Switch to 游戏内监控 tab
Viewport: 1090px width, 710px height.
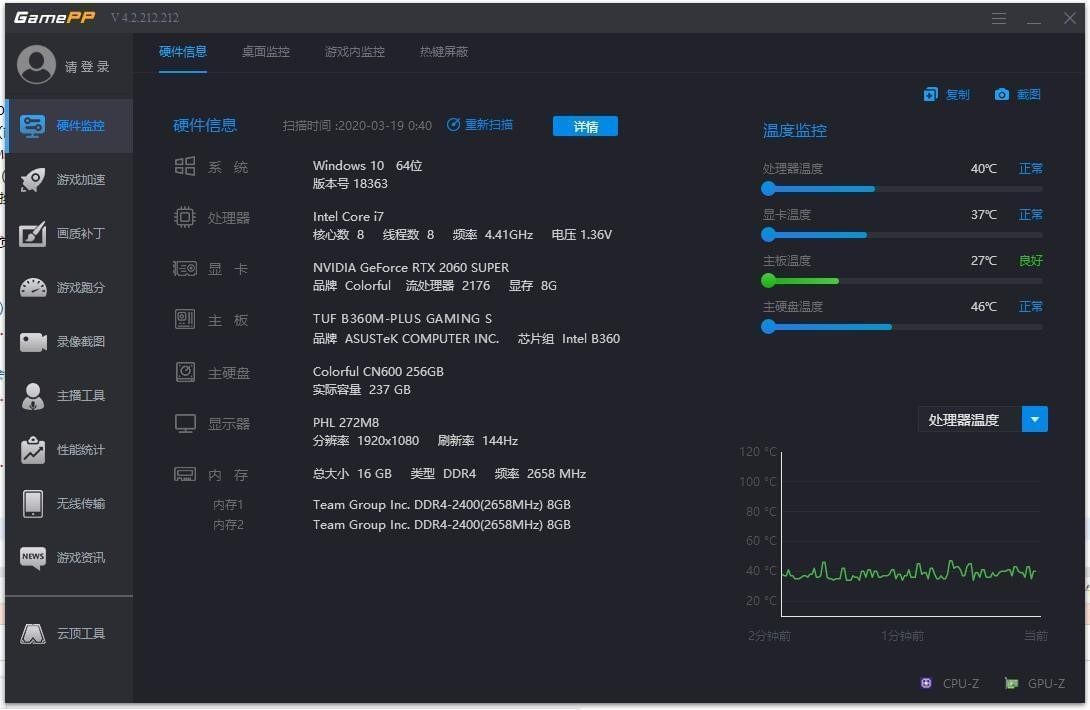pos(355,51)
